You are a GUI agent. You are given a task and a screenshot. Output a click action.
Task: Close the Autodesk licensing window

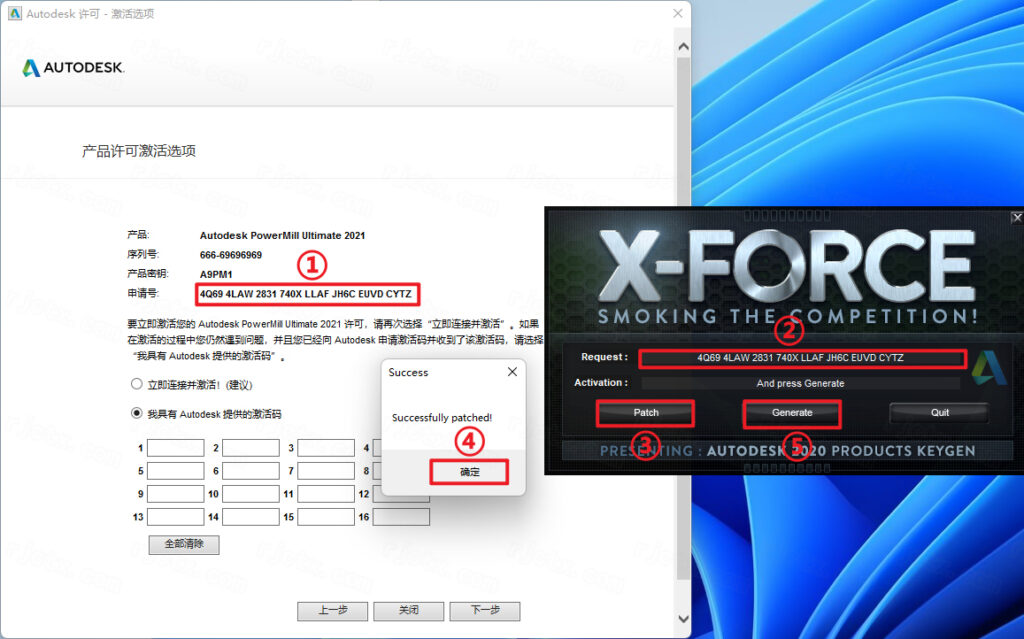click(677, 13)
